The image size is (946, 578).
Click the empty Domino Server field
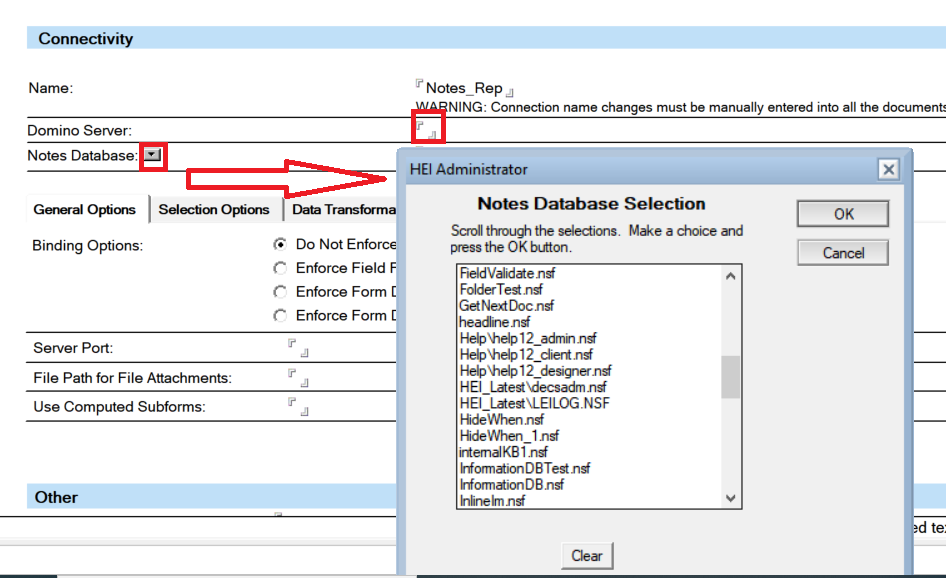pos(427,129)
